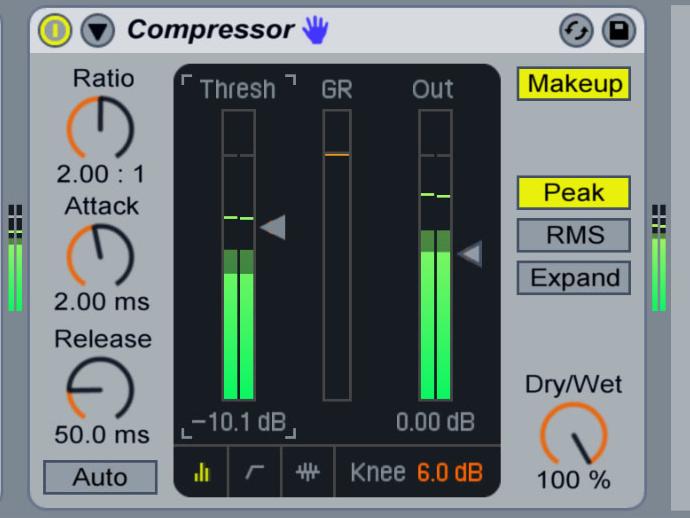This screenshot has width=690, height=518.
Task: Toggle the Compressor device activator button
Action: (56, 32)
